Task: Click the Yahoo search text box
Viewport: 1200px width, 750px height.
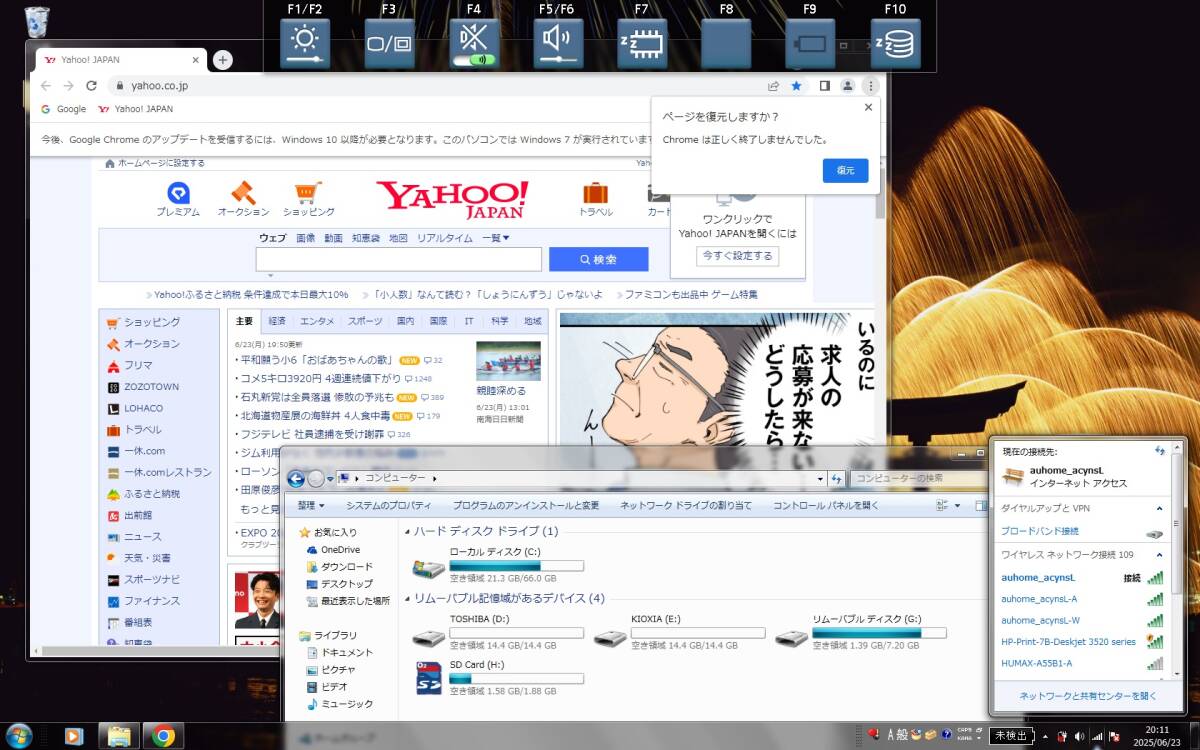Action: click(399, 259)
